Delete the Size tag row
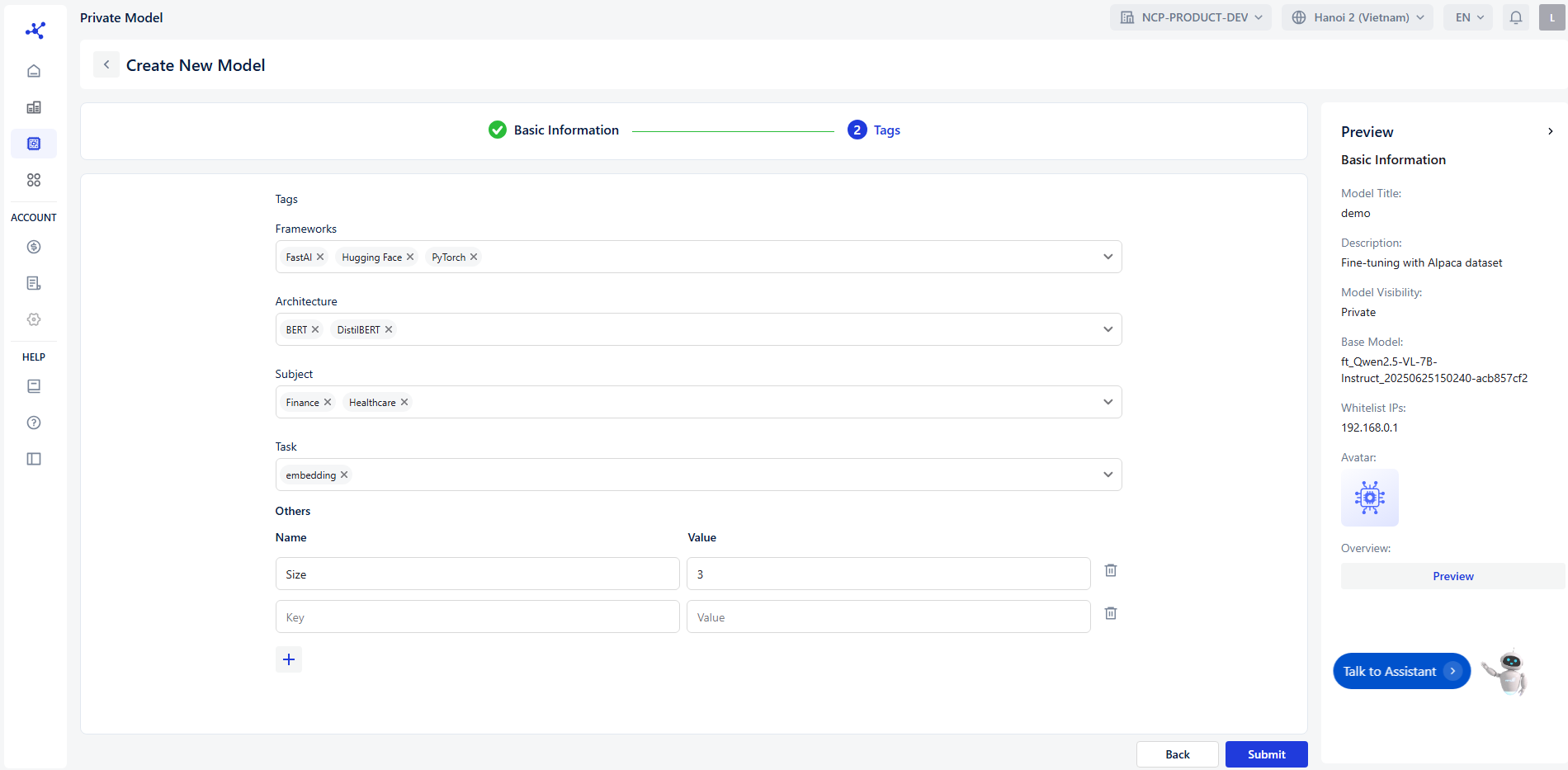This screenshot has width=1568, height=770. tap(1111, 570)
